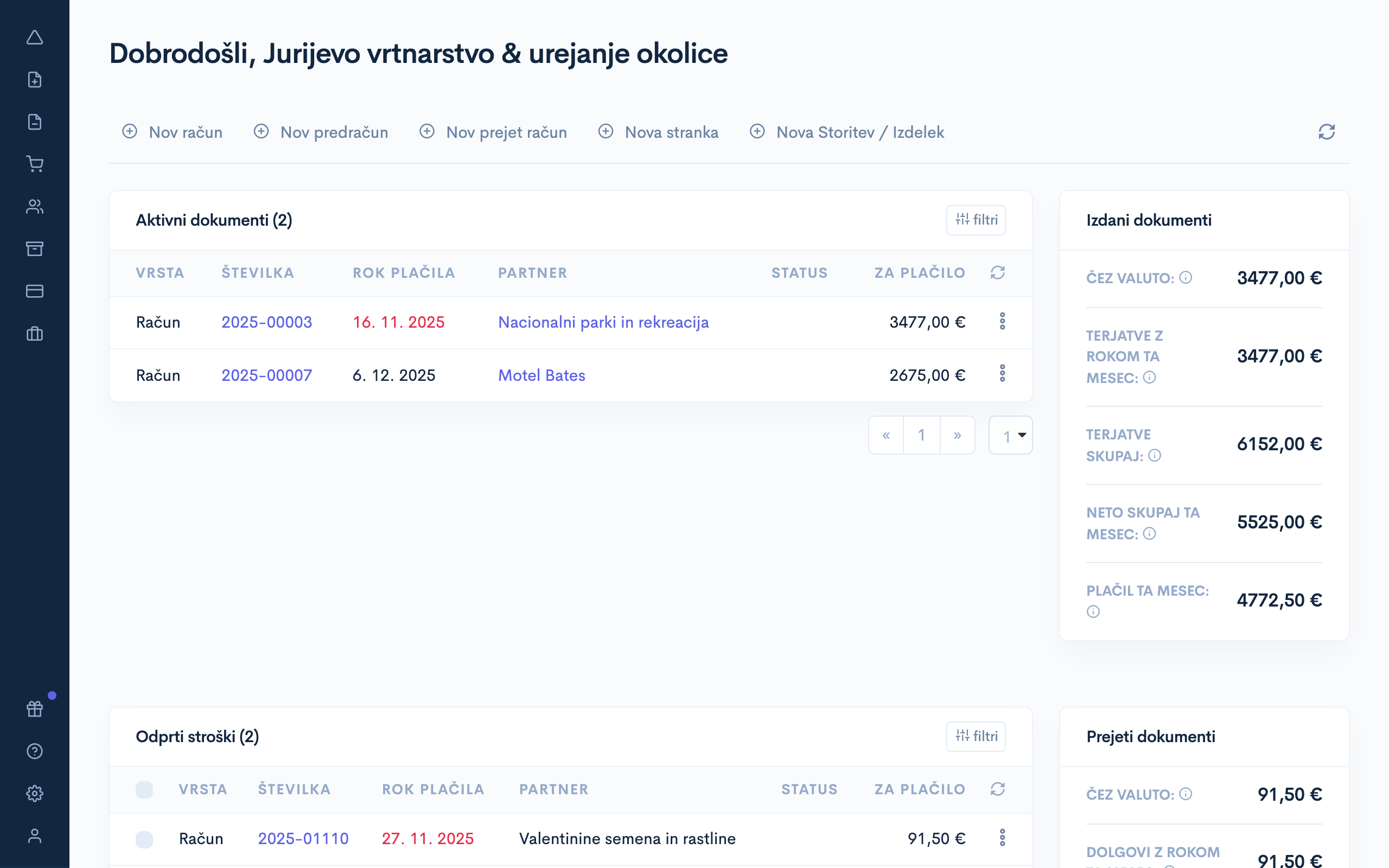Open actions menu for invoice 2025-00003
The image size is (1389, 868).
tap(1002, 322)
